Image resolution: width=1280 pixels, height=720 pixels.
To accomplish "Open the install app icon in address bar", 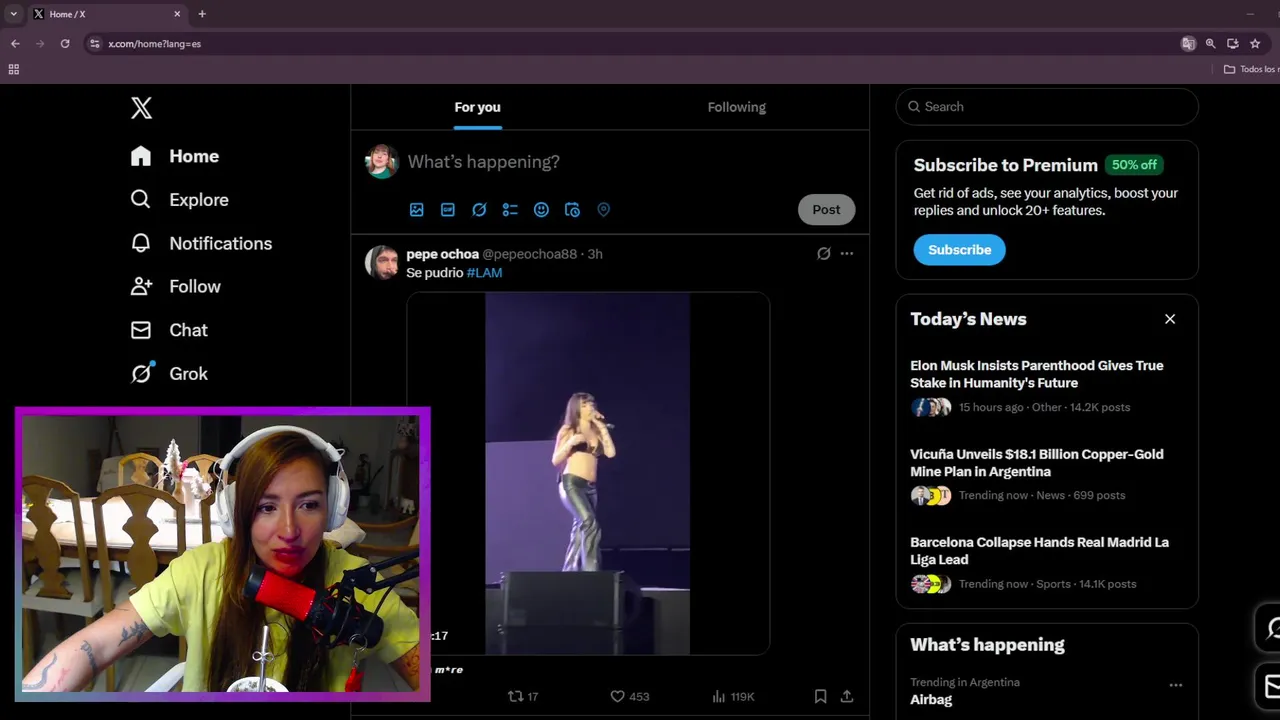I will click(1232, 44).
